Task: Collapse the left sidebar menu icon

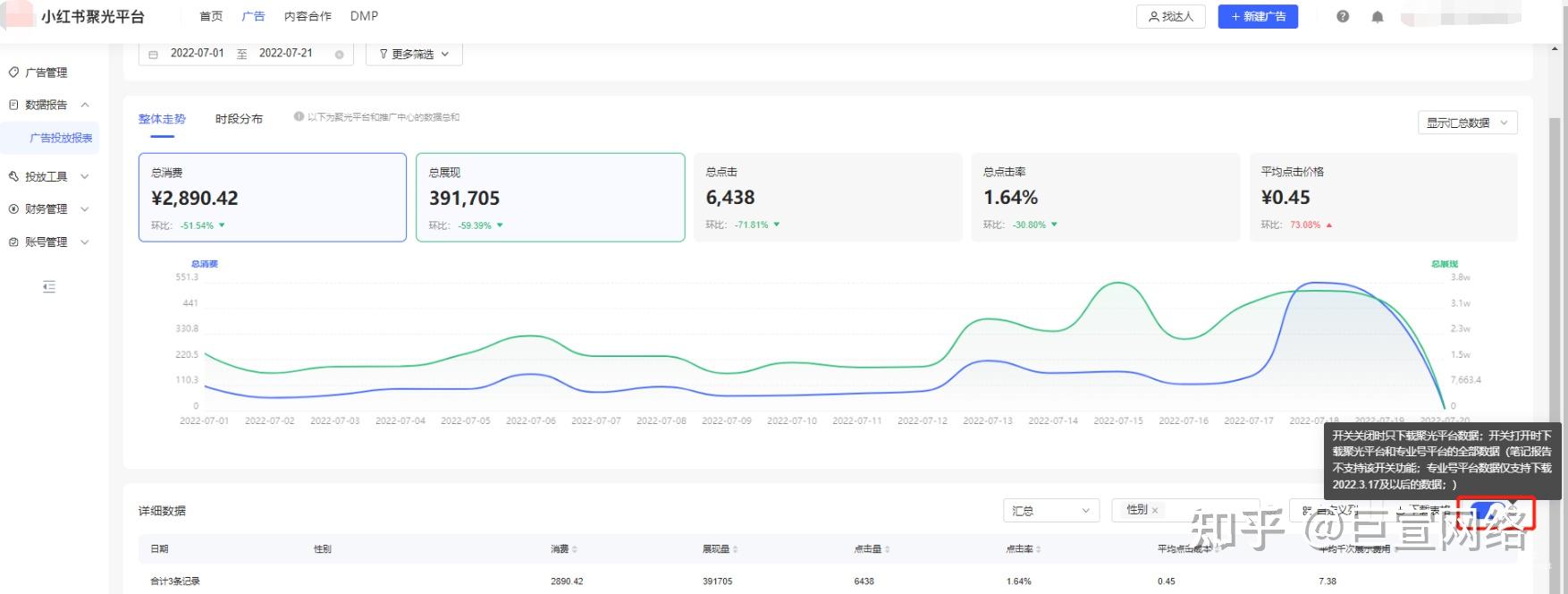Action: pos(49,287)
